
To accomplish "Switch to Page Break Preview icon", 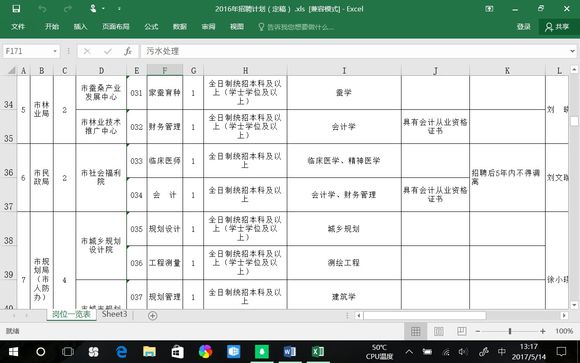I will 462,331.
